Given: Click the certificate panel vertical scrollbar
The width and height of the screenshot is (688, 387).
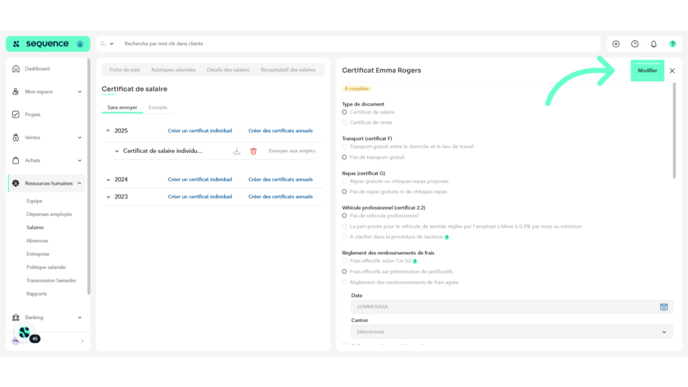Looking at the screenshot, I should 674,131.
